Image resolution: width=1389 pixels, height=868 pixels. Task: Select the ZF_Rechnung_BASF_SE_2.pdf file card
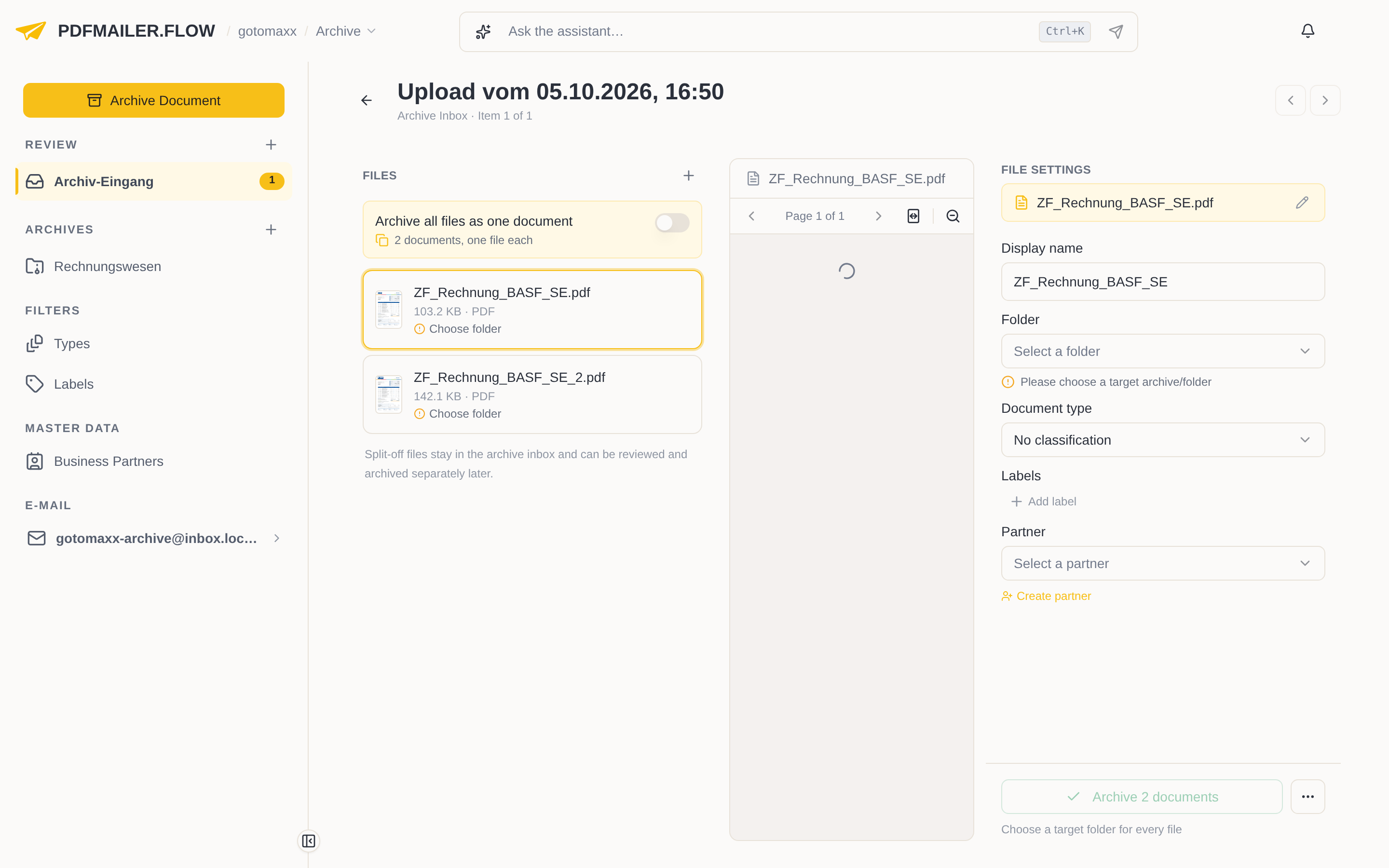(x=532, y=394)
